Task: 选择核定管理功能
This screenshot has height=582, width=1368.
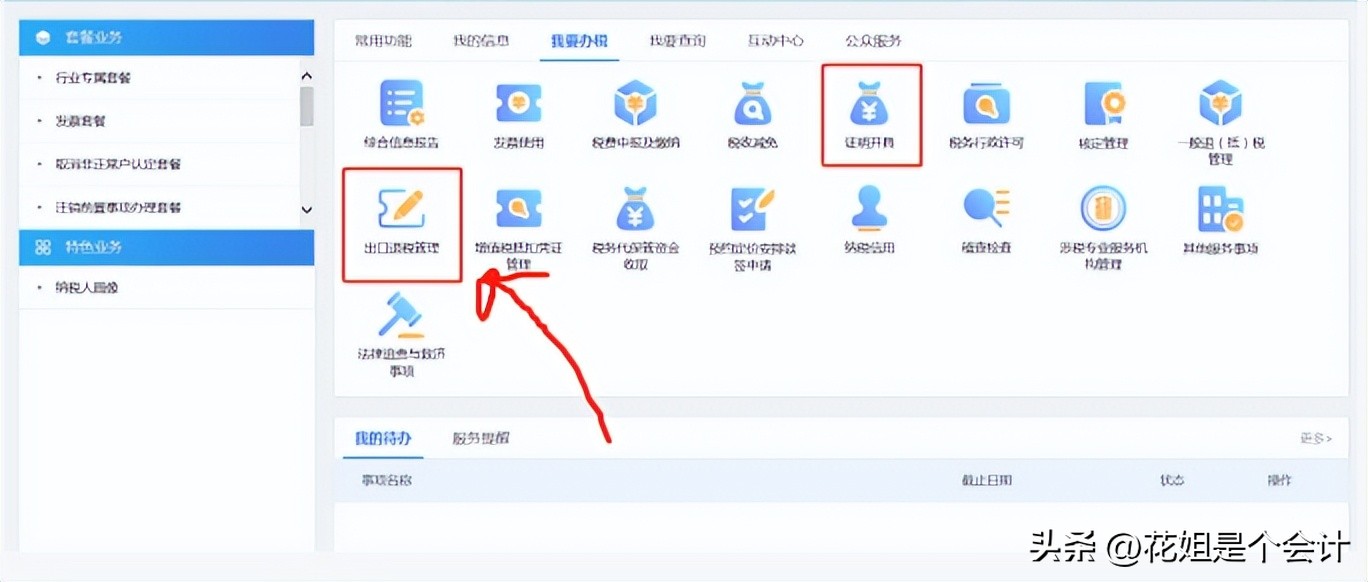Action: [x=1103, y=110]
